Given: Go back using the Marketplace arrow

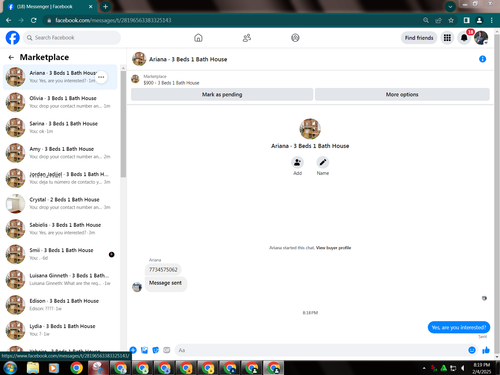Looking at the screenshot, I should coord(11,57).
